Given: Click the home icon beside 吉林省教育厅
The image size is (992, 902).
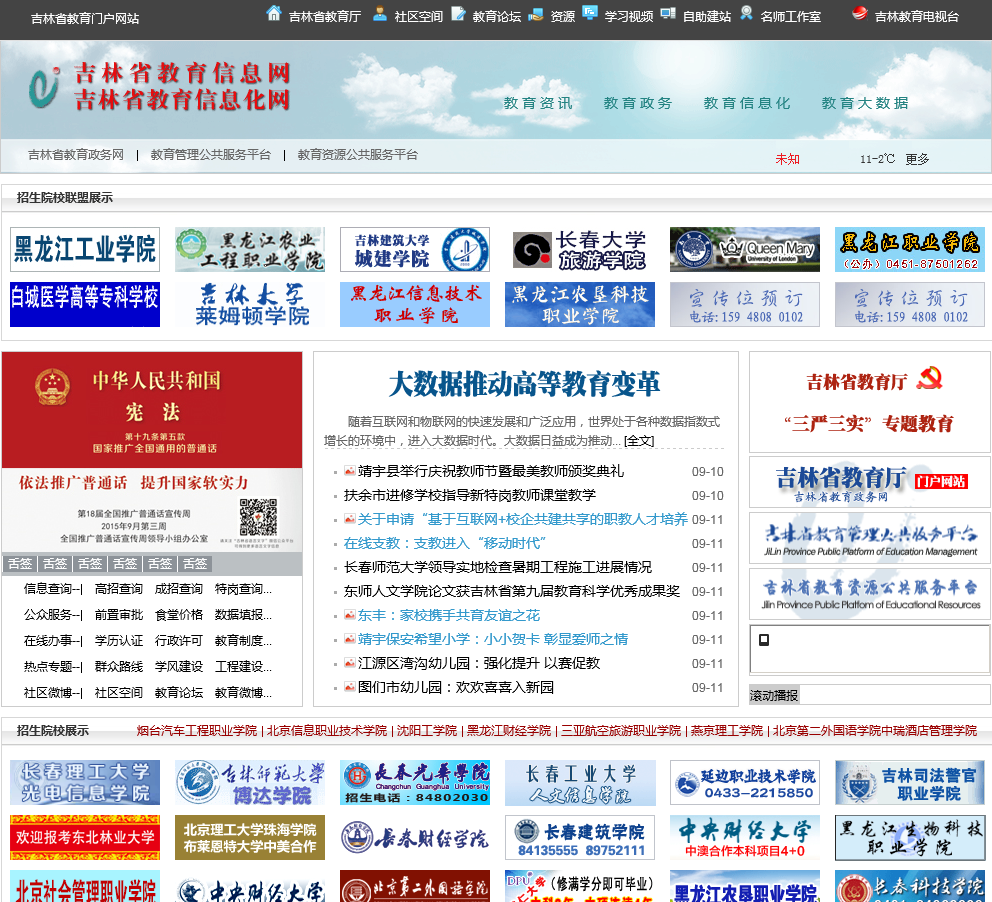Looking at the screenshot, I should pos(273,13).
